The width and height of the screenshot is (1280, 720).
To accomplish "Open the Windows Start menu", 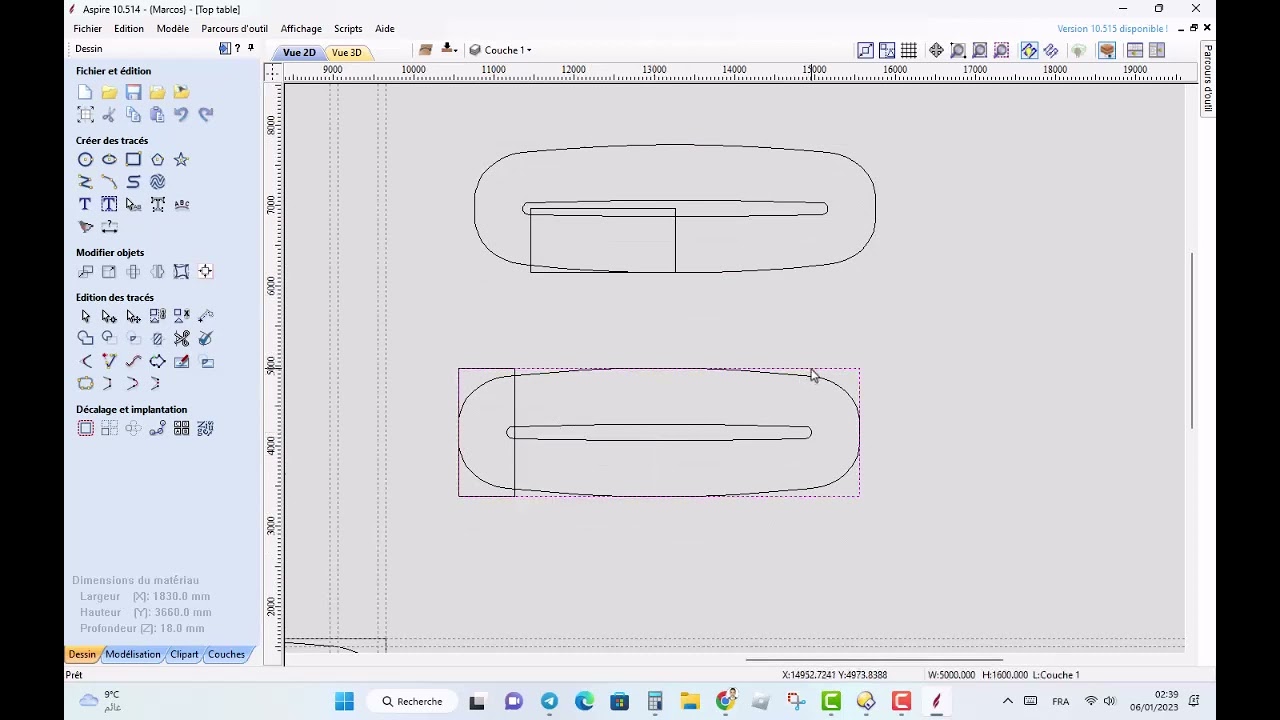I will [x=344, y=701].
